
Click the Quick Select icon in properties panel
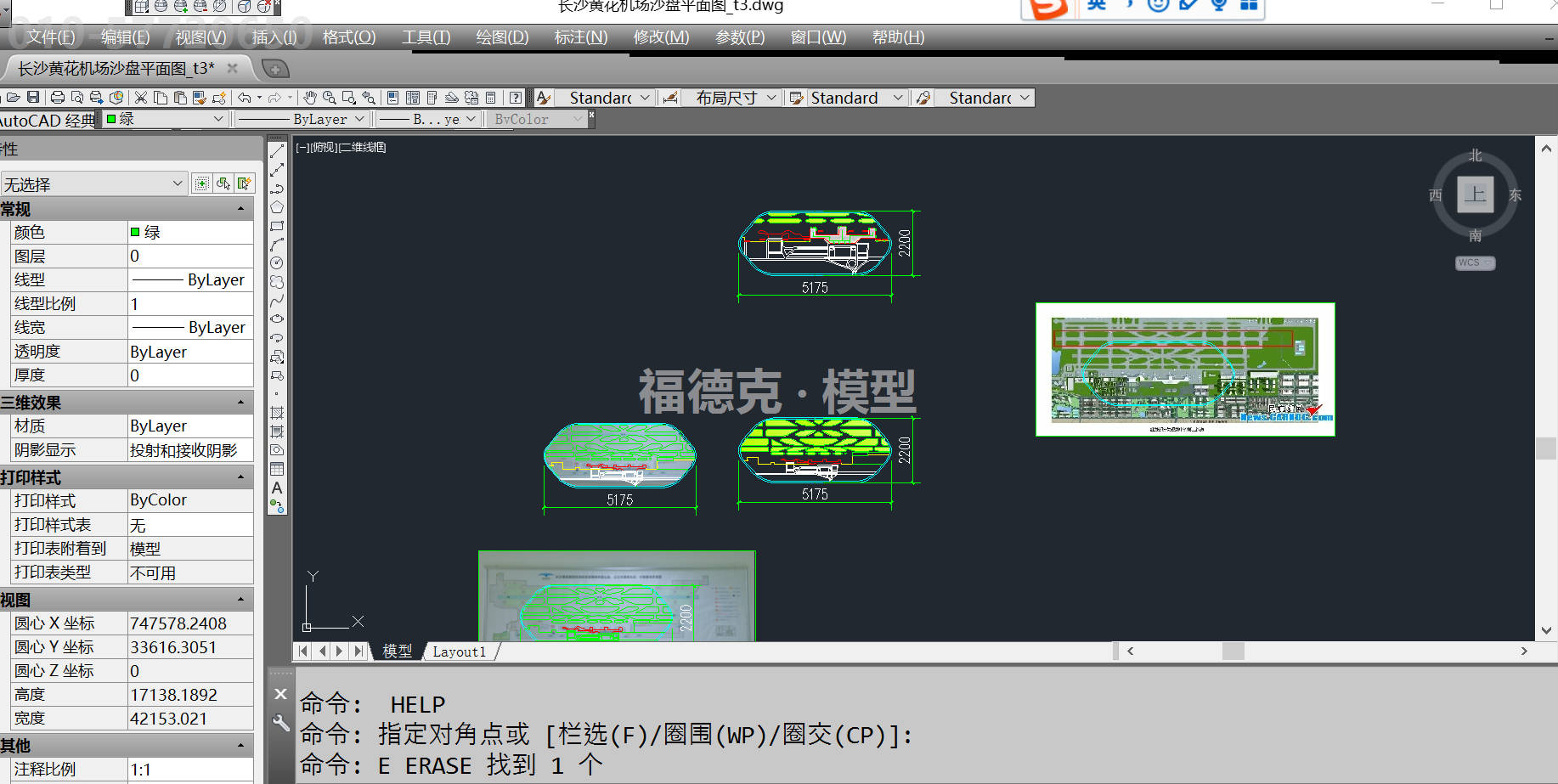tap(244, 183)
